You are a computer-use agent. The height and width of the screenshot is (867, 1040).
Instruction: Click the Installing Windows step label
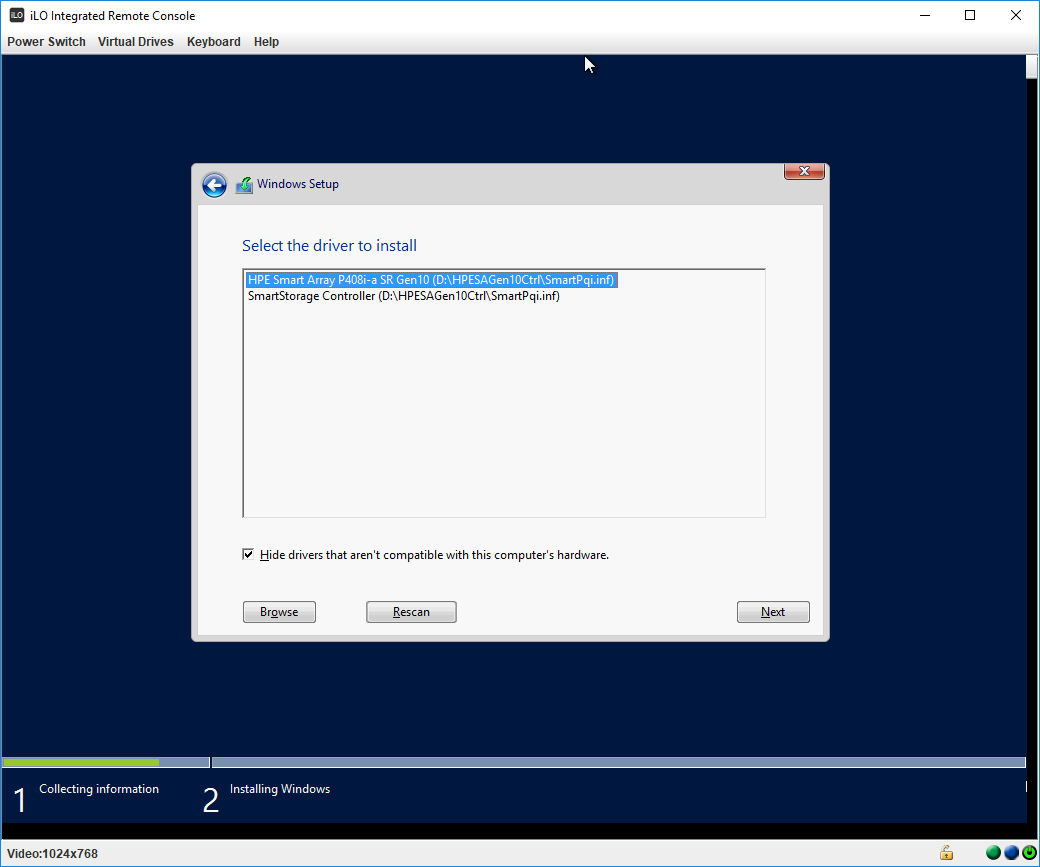coord(280,789)
